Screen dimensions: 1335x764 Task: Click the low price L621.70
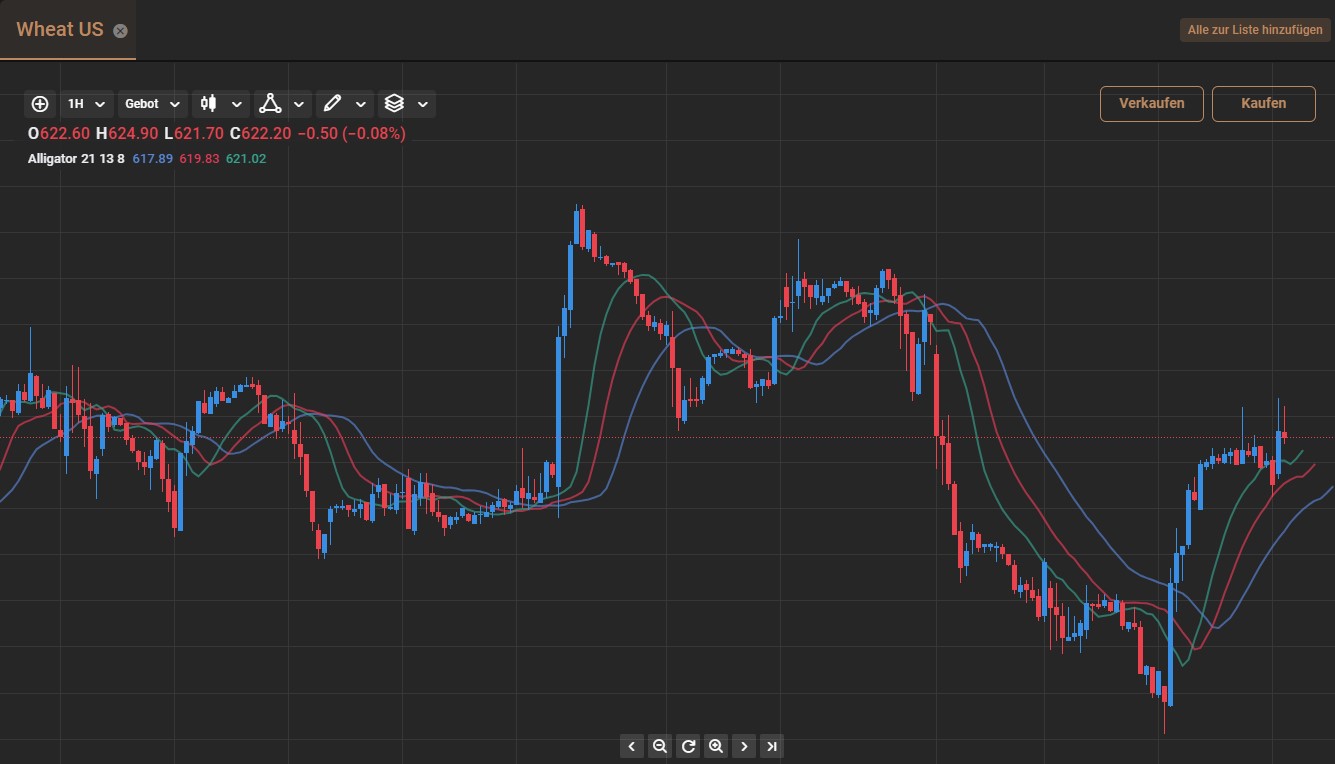click(x=195, y=133)
